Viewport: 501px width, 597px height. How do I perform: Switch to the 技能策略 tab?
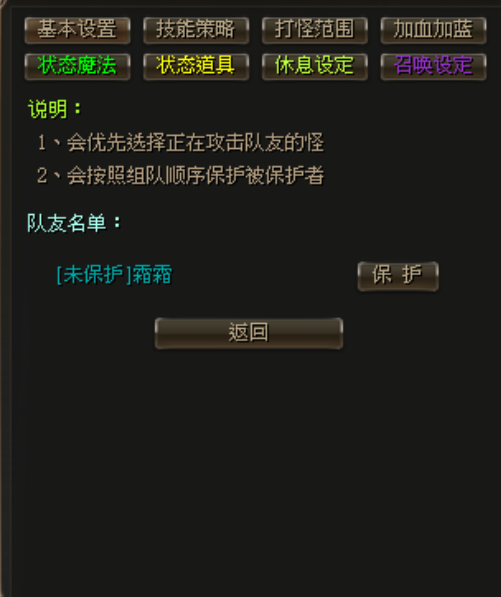196,30
